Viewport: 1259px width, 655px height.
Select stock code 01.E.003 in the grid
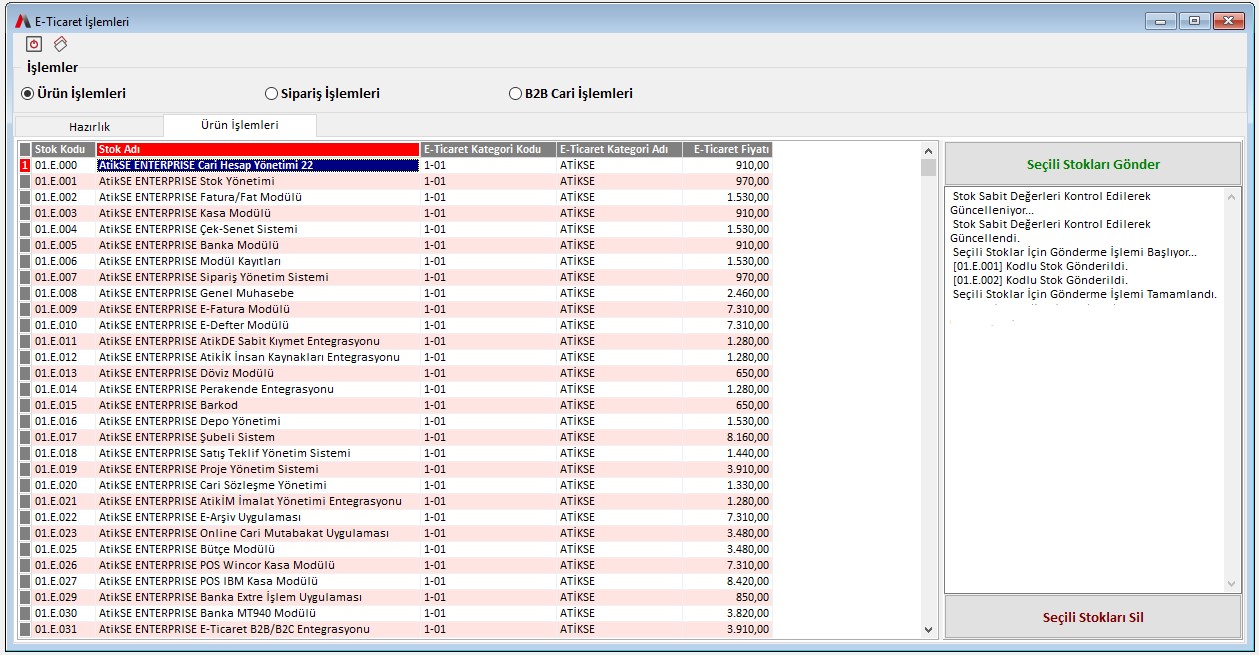[x=56, y=213]
